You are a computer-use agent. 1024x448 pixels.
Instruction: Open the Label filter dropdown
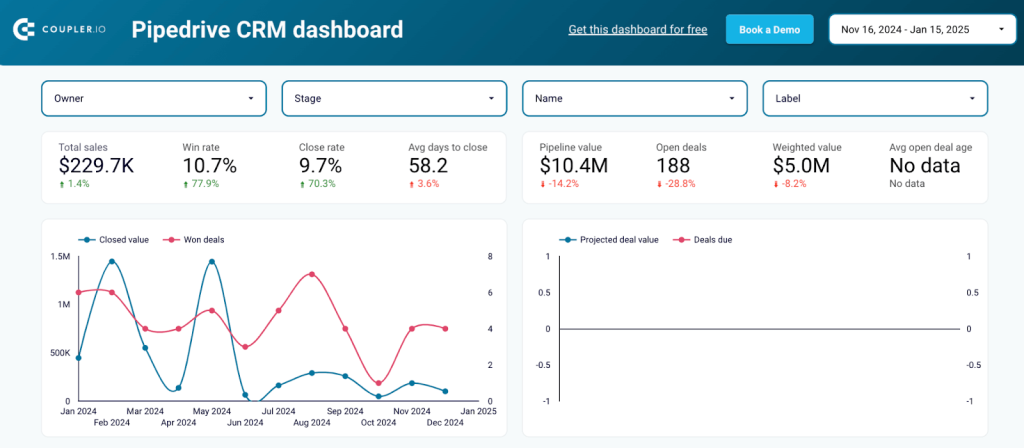pyautogui.click(x=875, y=99)
